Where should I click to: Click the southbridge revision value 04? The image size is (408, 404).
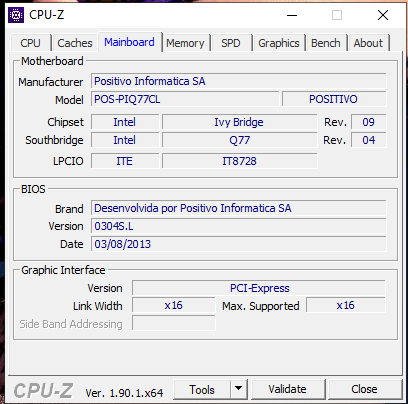tap(369, 140)
